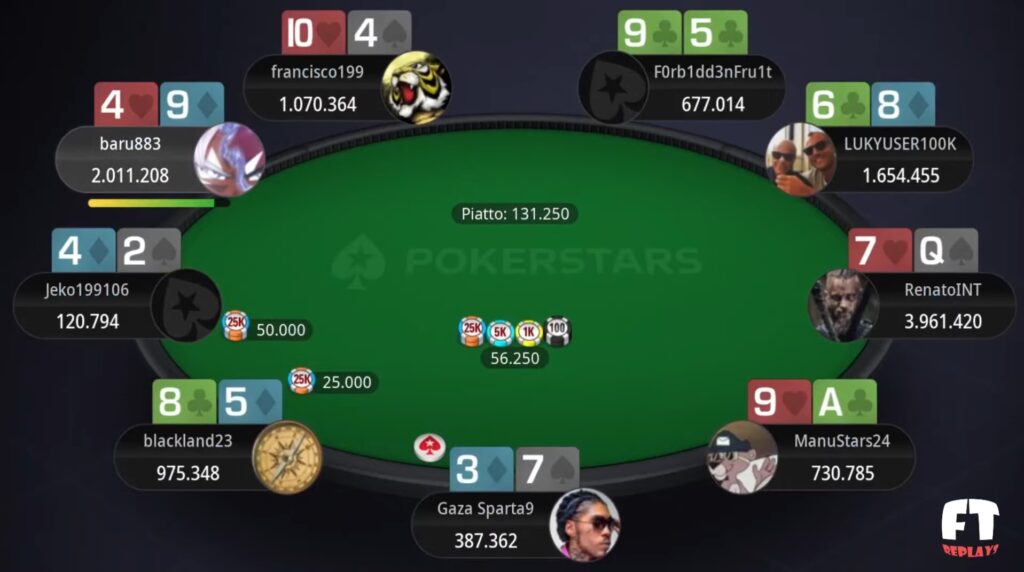
Task: Click RenatoINT's Queen of spades card
Action: (x=946, y=250)
